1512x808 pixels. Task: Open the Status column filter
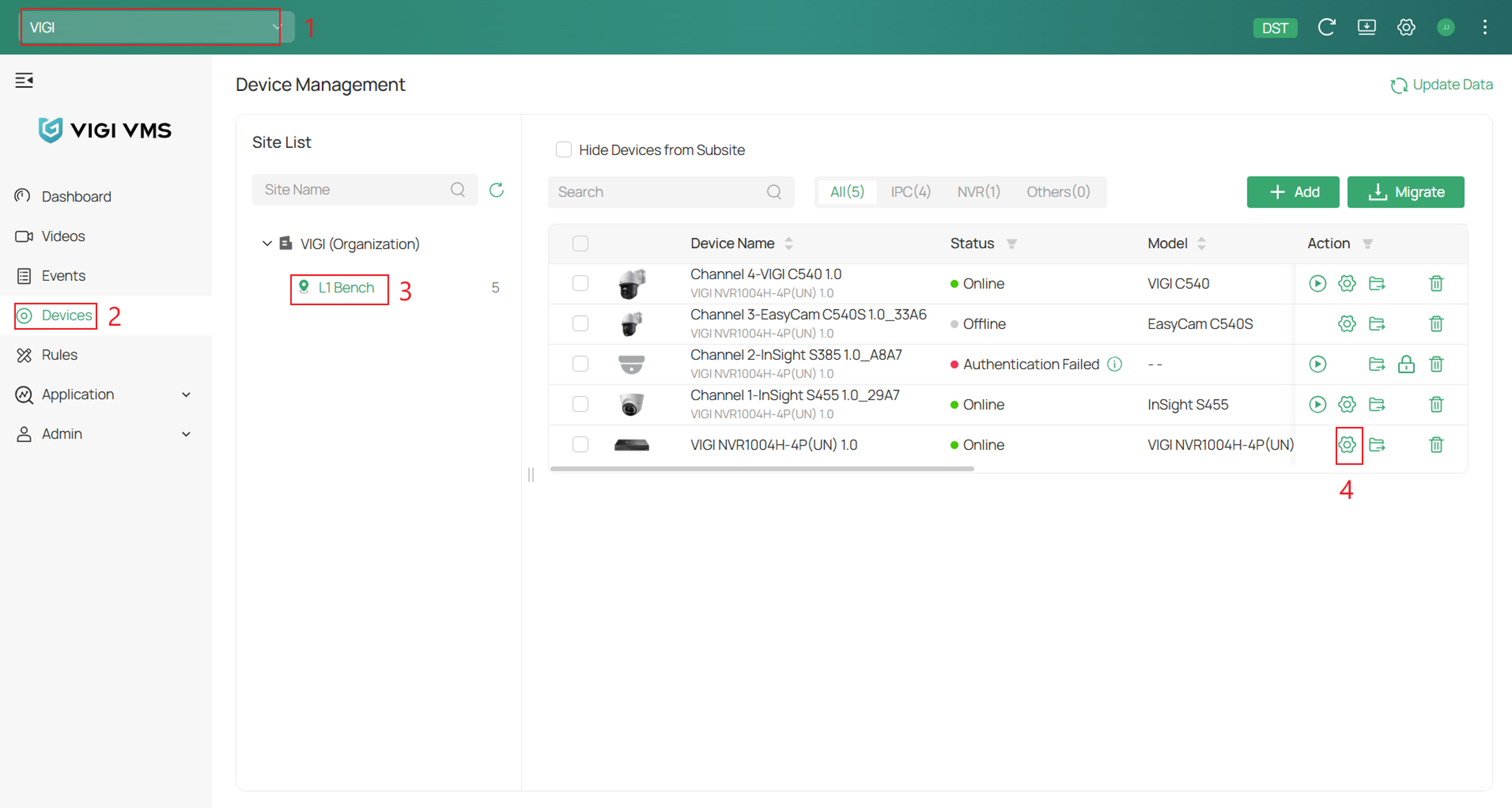coord(1011,243)
